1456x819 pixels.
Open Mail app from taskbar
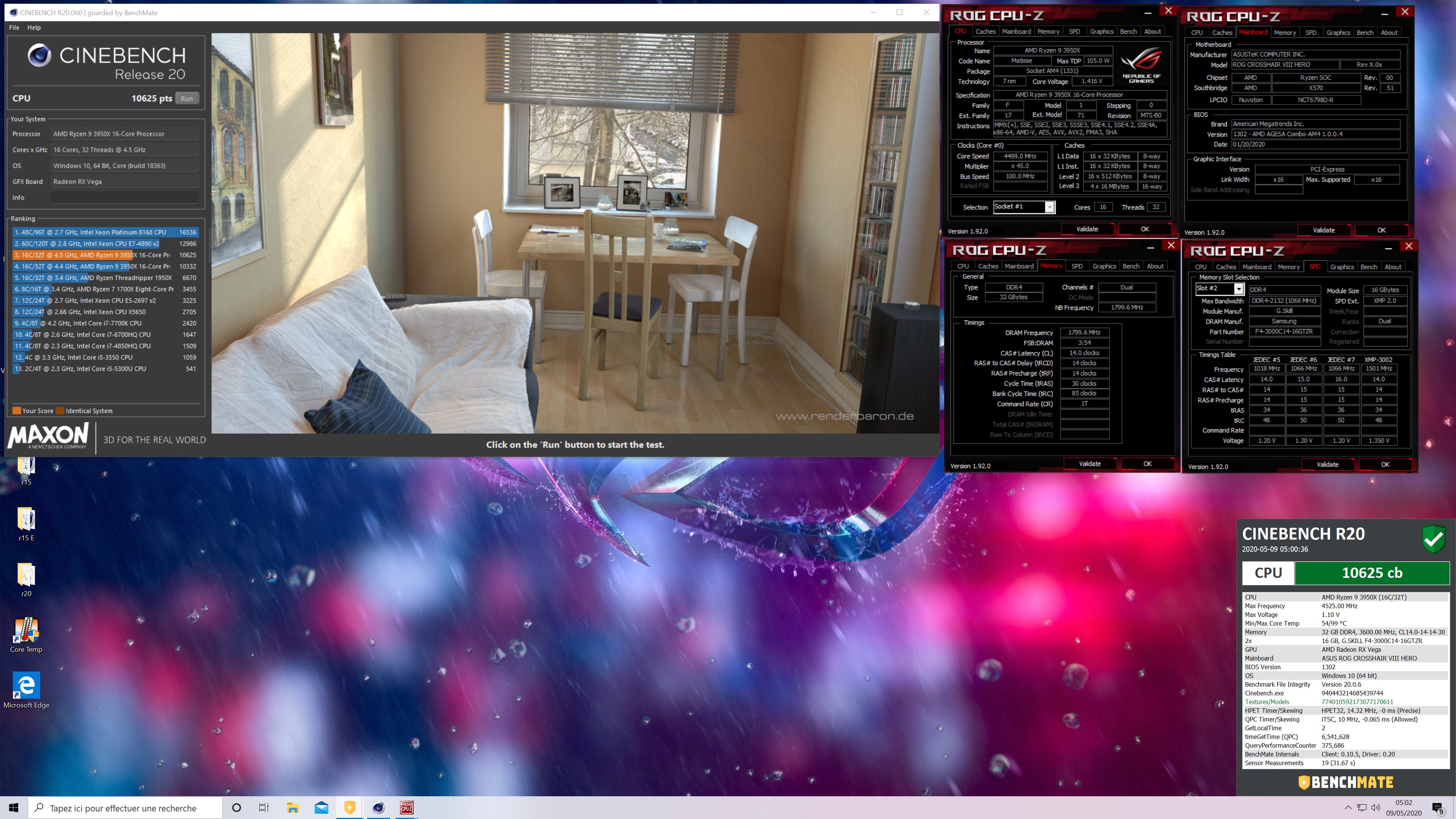coord(321,808)
